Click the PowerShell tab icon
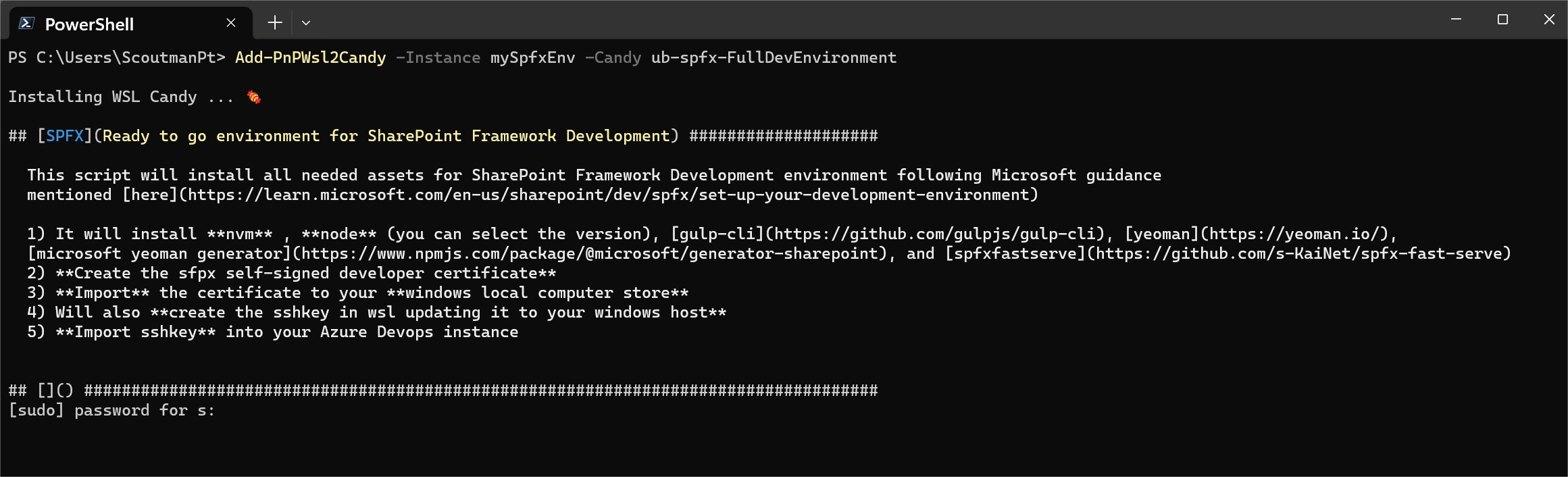This screenshot has height=477, width=1568. click(27, 24)
